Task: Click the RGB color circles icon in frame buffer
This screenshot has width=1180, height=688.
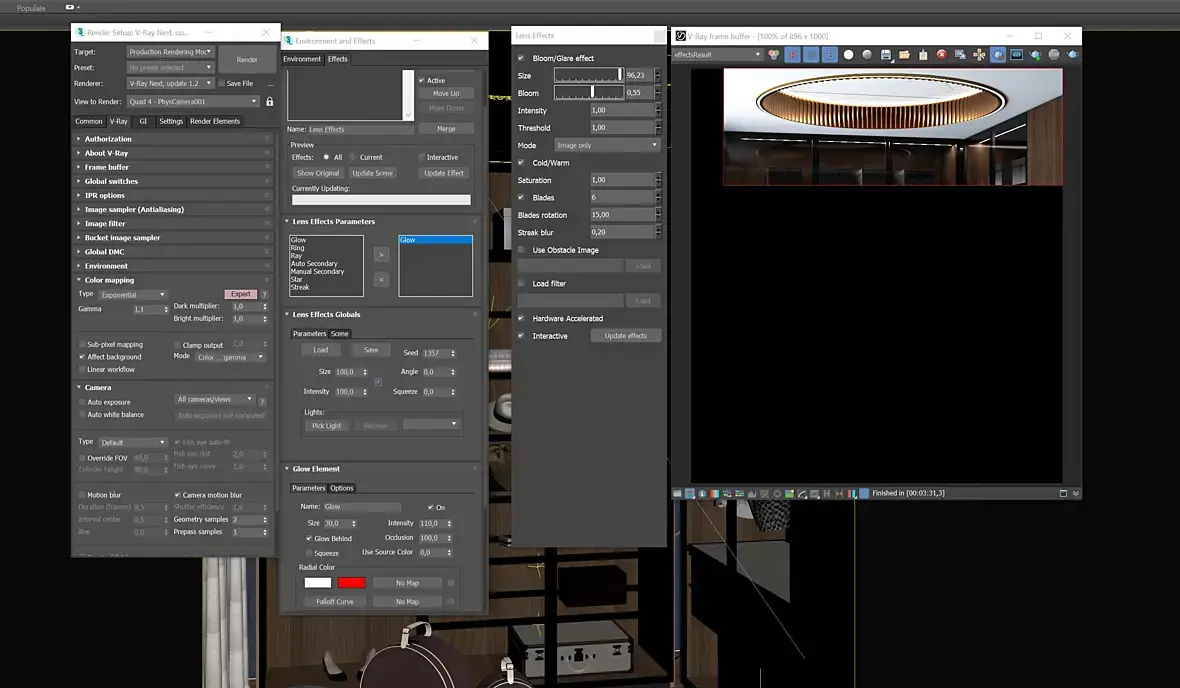Action: pos(774,55)
